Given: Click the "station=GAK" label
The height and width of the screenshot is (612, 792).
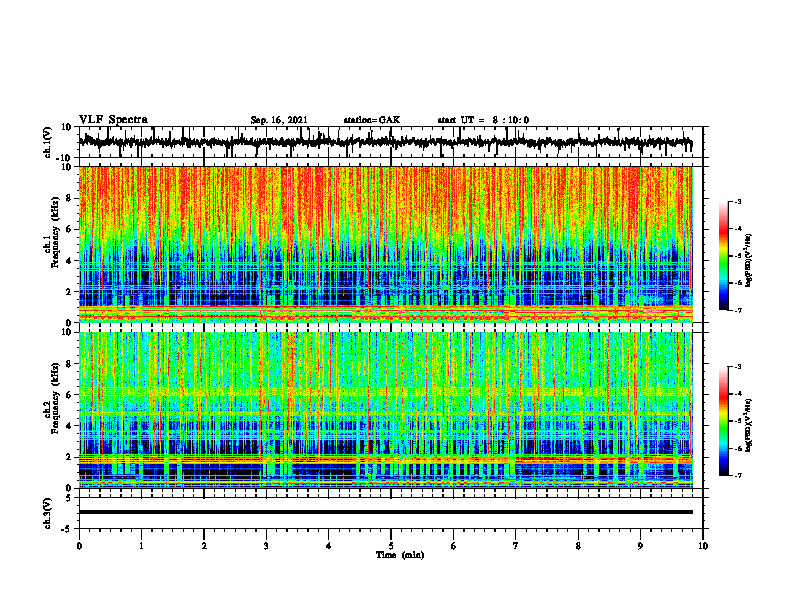Looking at the screenshot, I should pyautogui.click(x=372, y=120).
